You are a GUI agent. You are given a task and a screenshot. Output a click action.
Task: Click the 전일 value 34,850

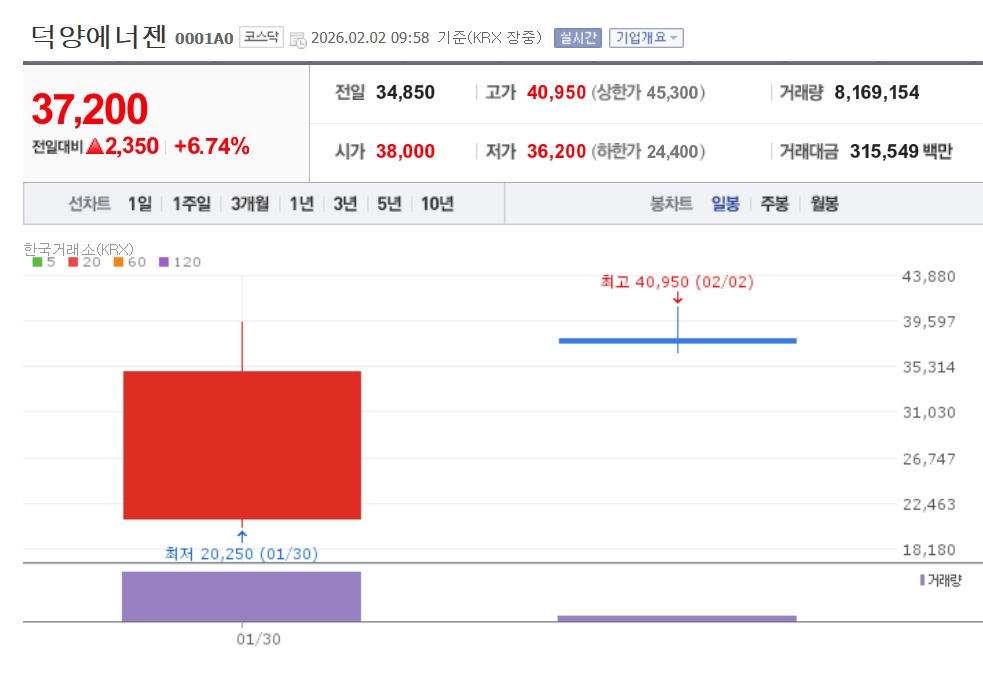[405, 93]
